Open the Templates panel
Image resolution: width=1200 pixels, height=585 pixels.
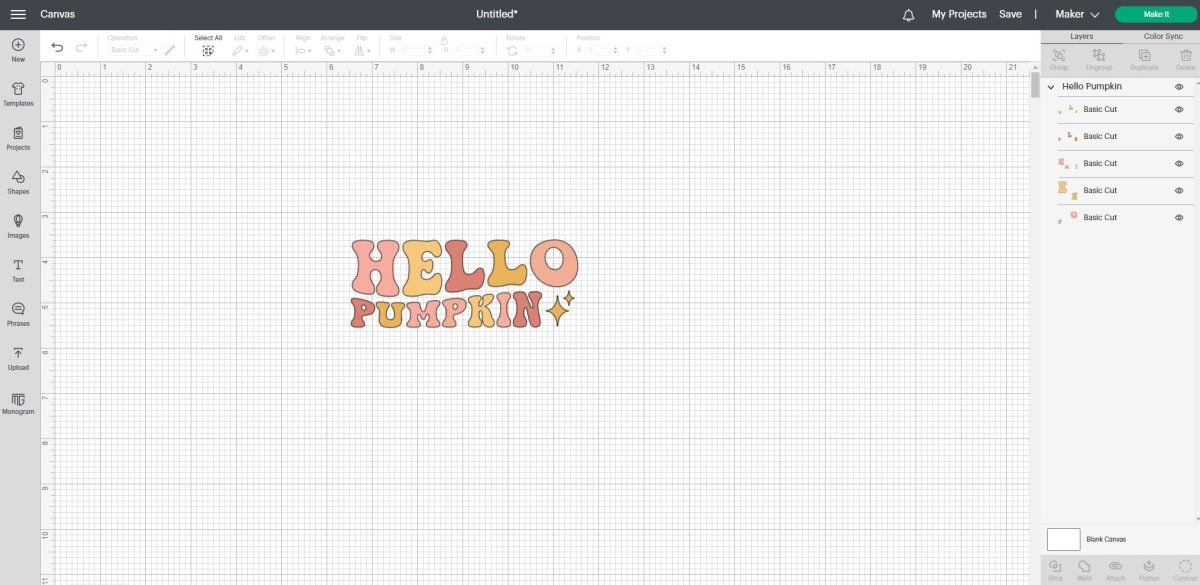18,94
